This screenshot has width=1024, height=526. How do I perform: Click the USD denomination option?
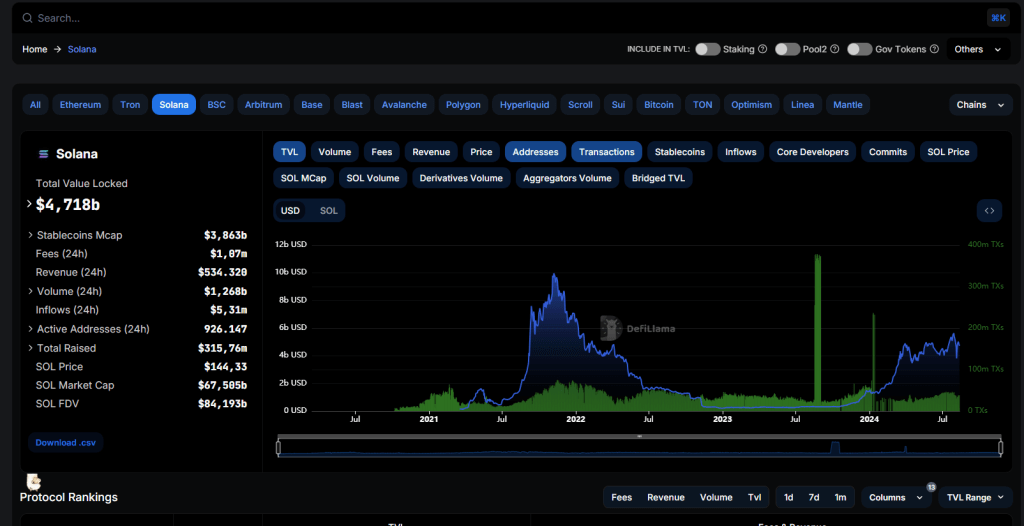(290, 210)
